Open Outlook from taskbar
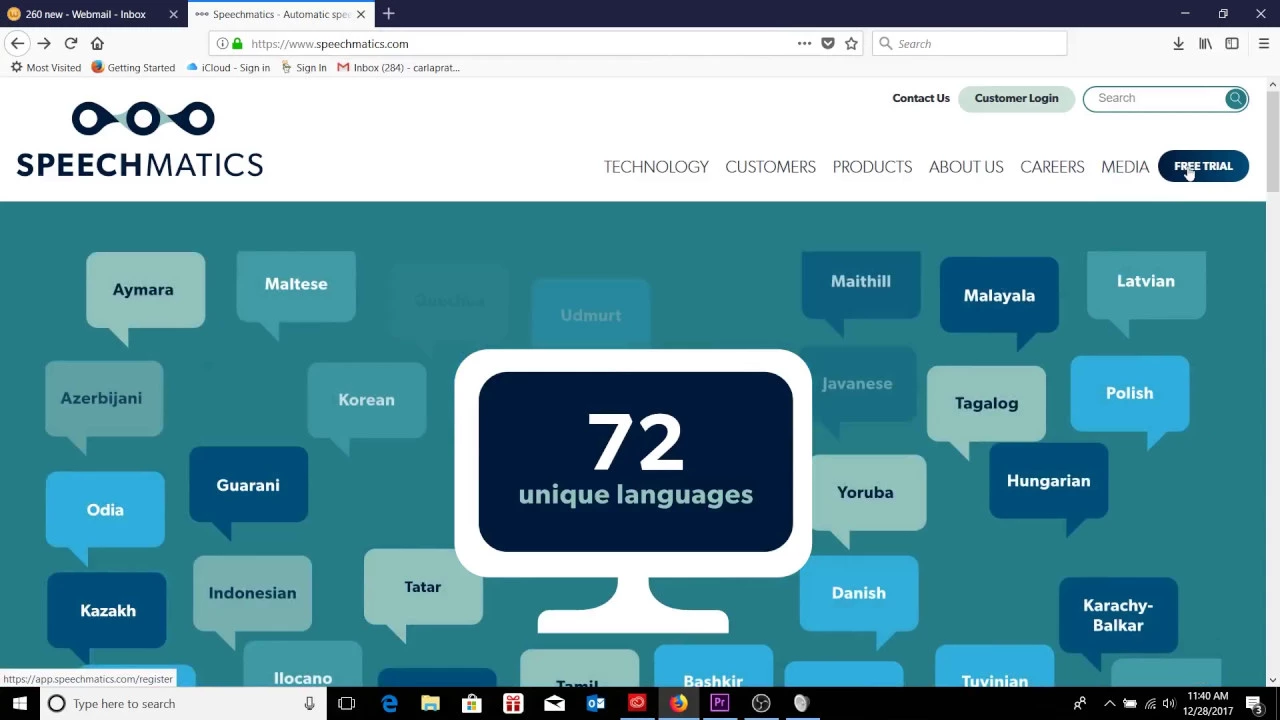The width and height of the screenshot is (1280, 720). click(596, 704)
